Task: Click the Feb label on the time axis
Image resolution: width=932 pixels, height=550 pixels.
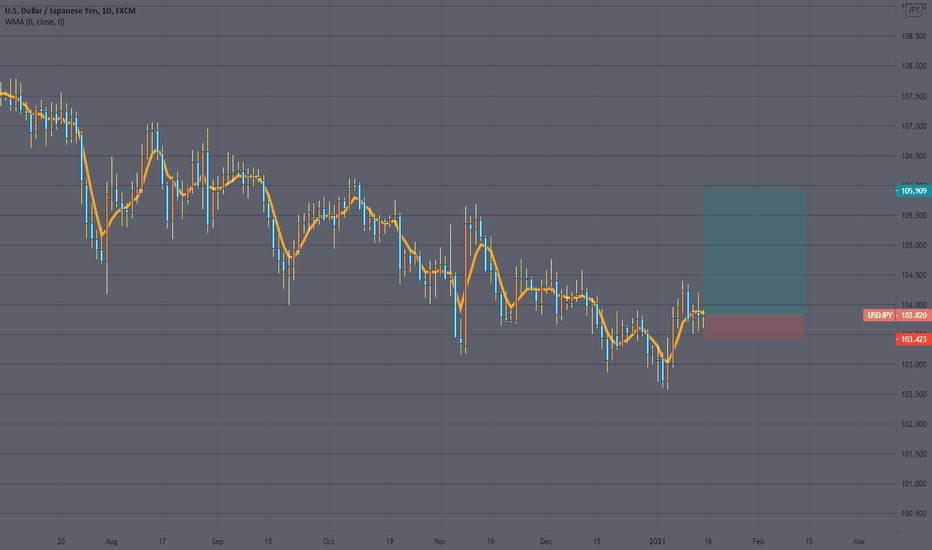Action: 758,542
